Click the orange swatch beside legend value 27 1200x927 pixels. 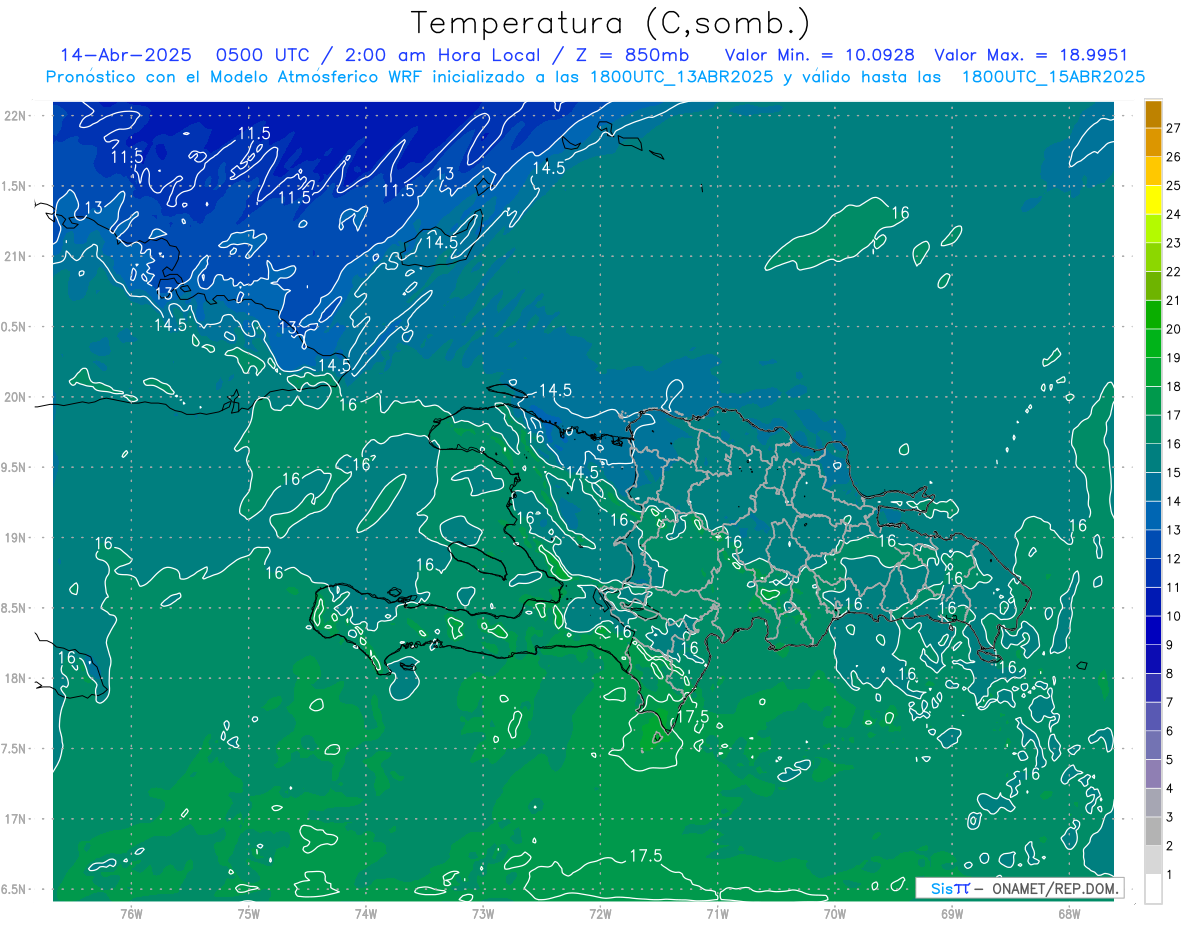click(x=1153, y=115)
